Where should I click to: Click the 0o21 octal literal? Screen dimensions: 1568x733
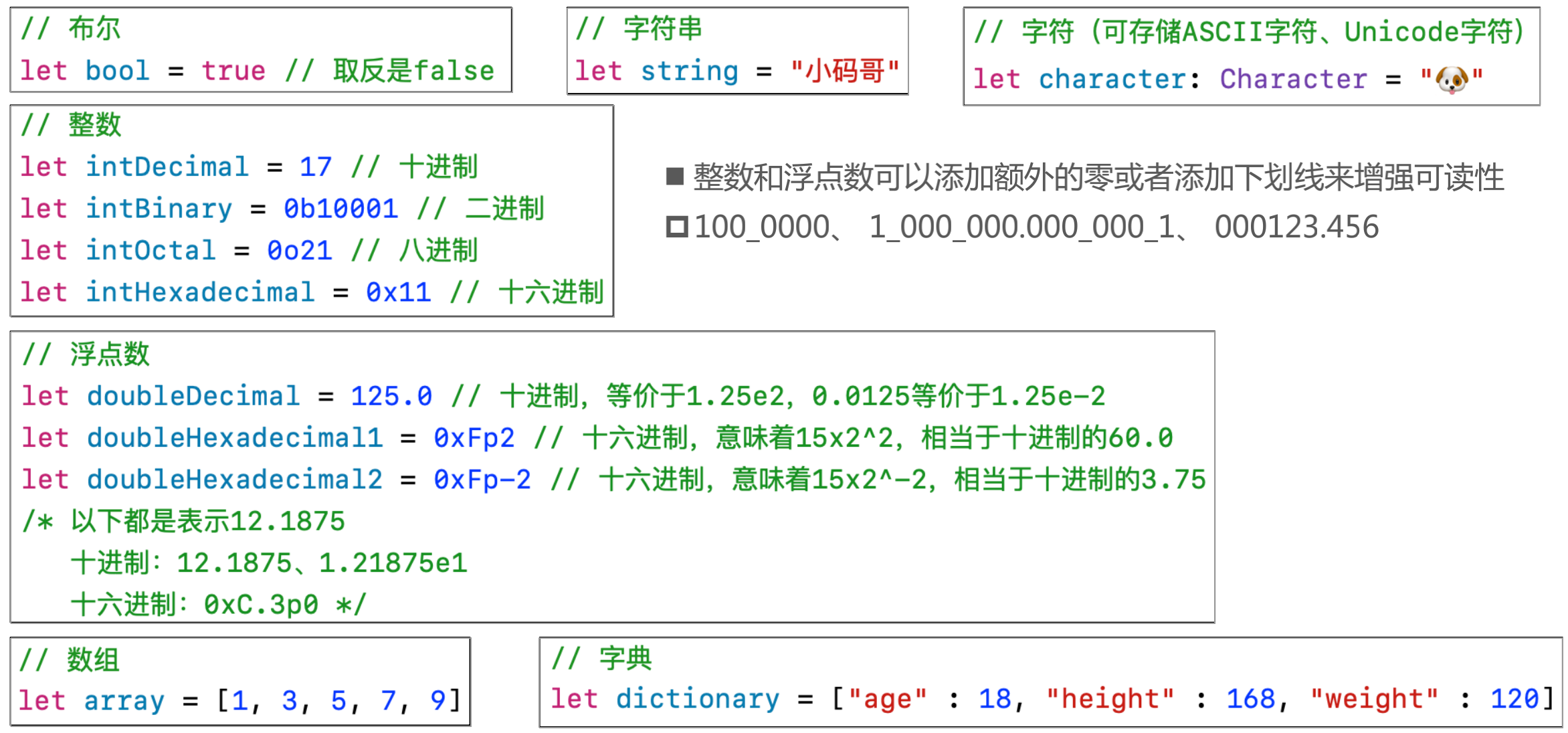[x=299, y=250]
